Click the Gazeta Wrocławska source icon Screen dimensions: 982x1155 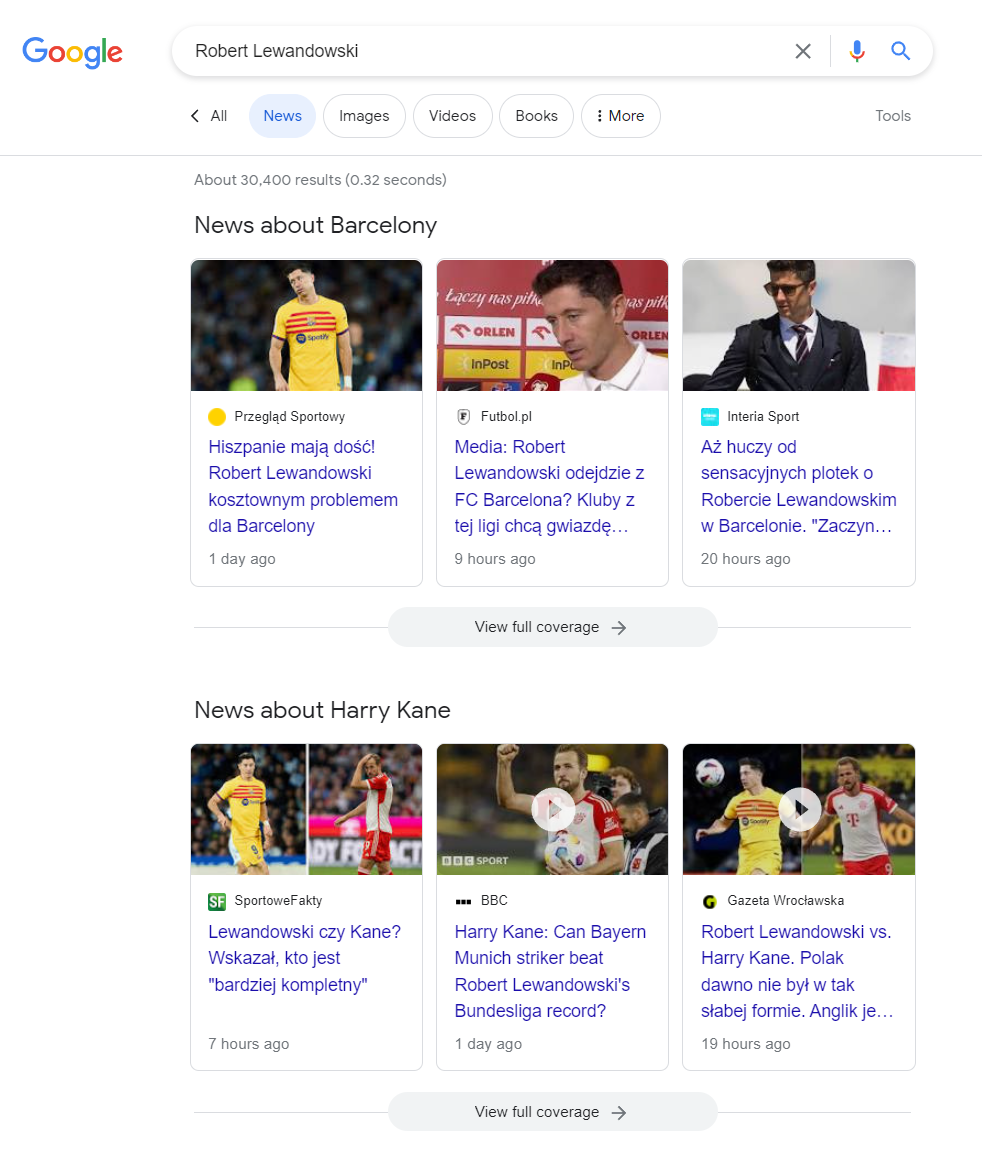(709, 902)
